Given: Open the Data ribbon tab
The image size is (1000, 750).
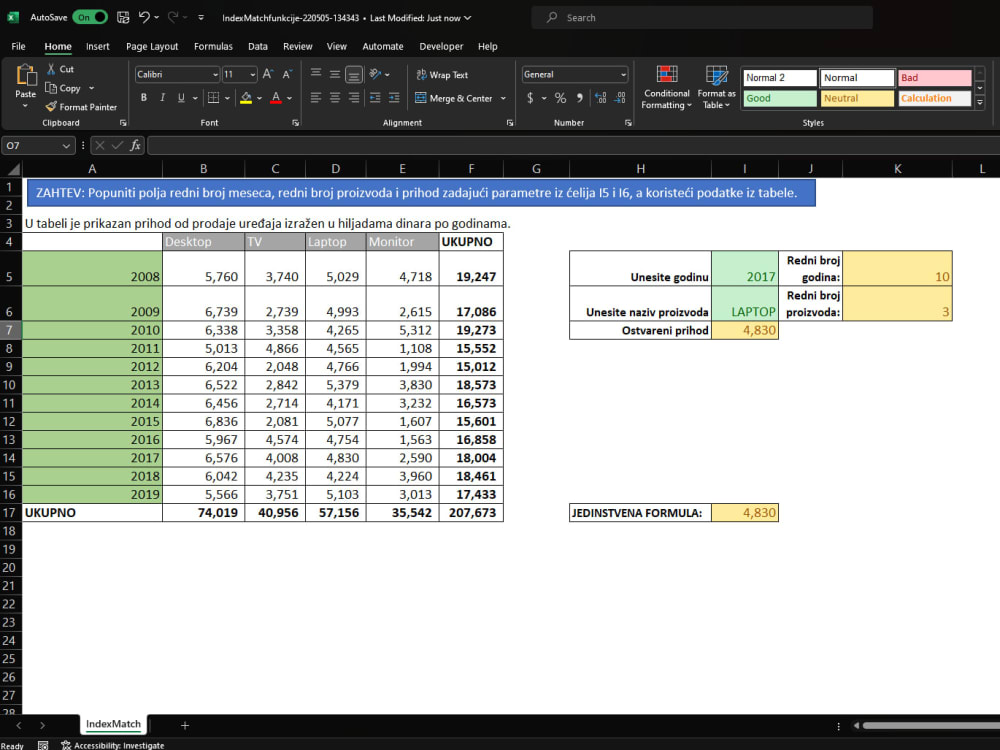Looking at the screenshot, I should 257,46.
